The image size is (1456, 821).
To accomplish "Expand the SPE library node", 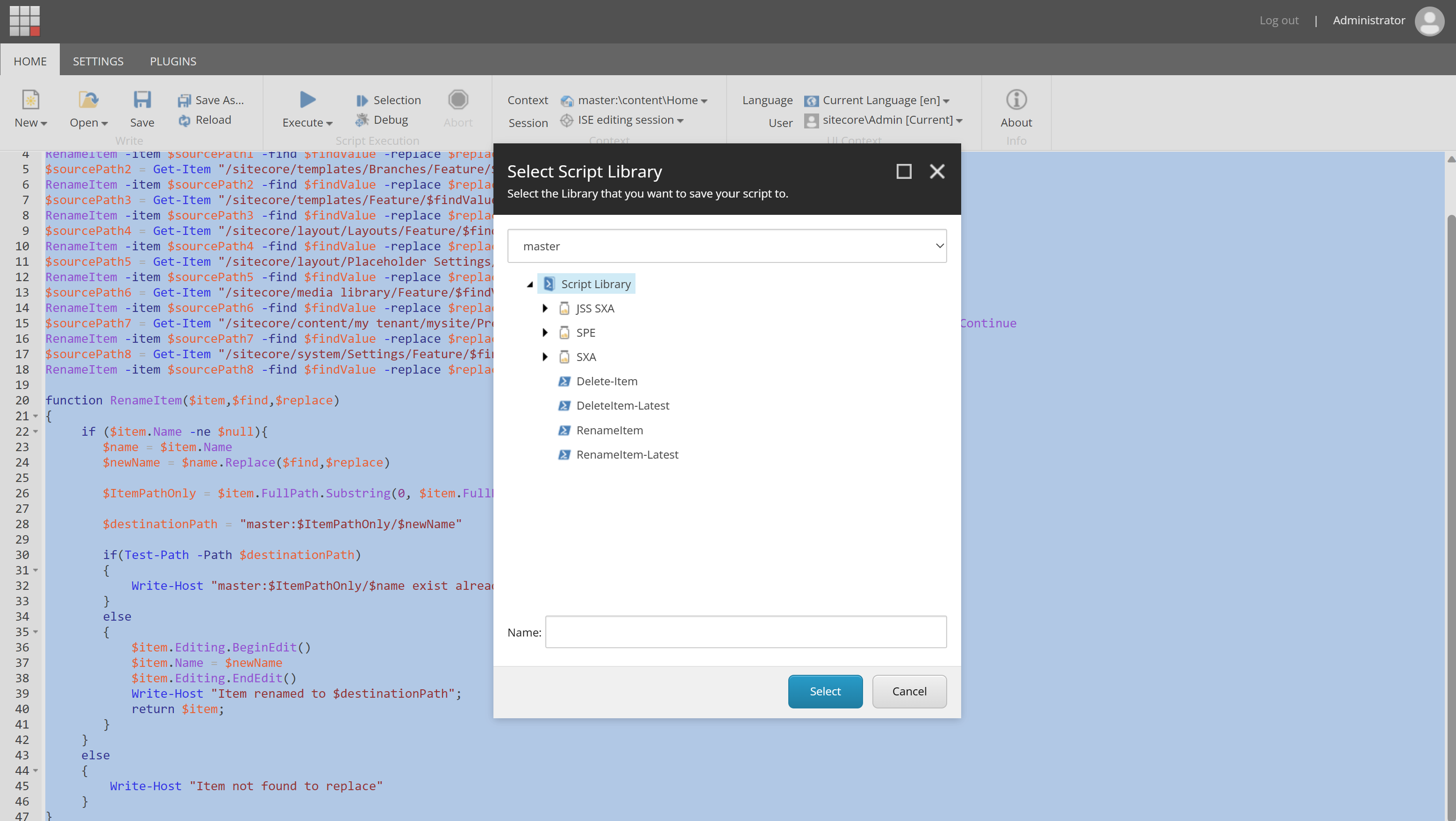I will click(545, 333).
